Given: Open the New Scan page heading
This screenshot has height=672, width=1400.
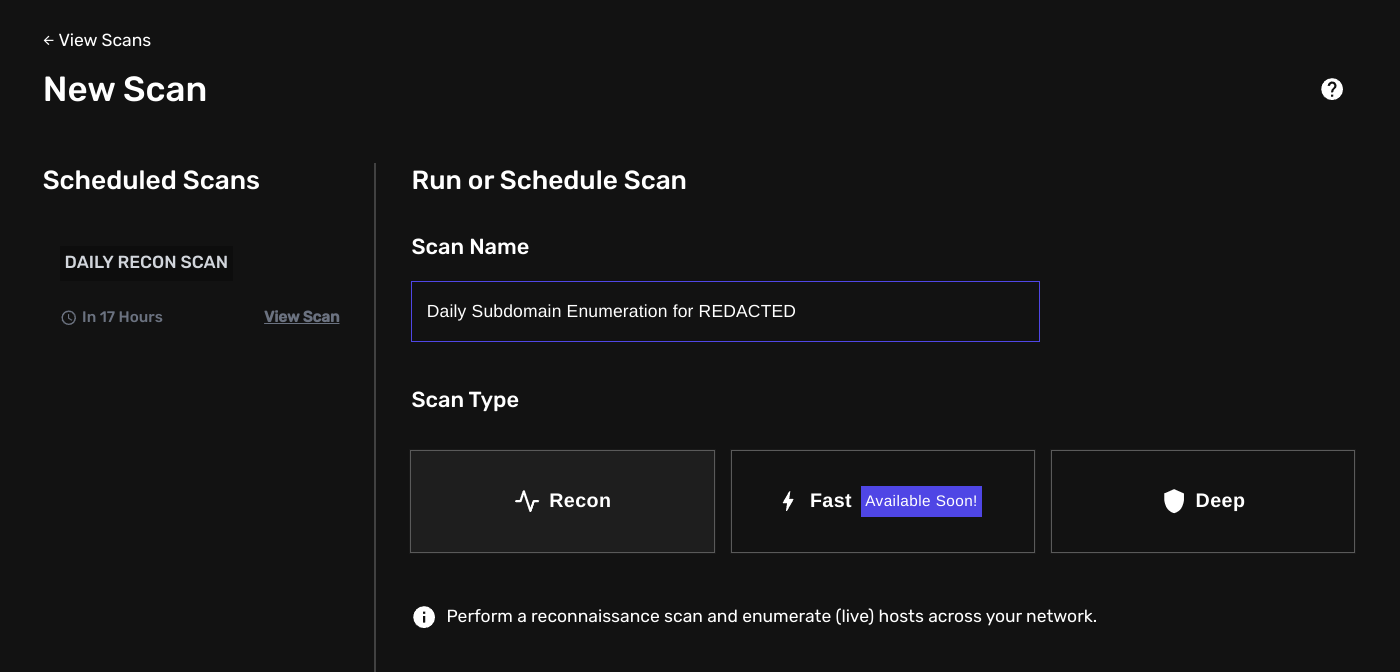Looking at the screenshot, I should (124, 89).
